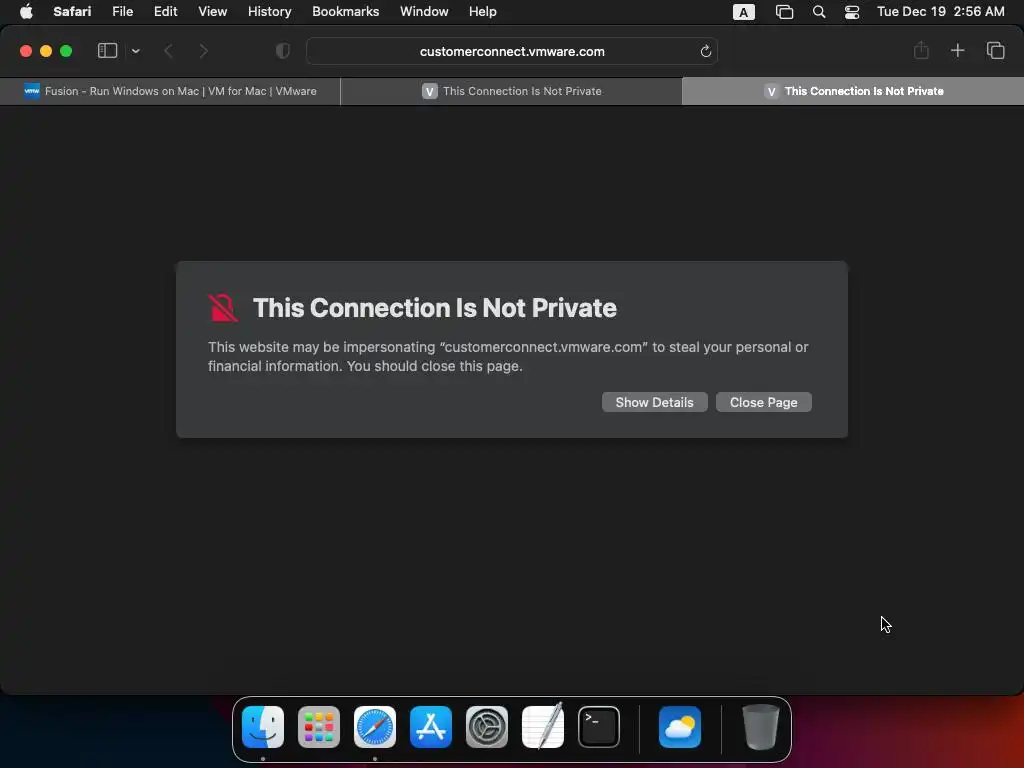Close the Safari window with red button
This screenshot has height=768, width=1024.
pos(25,51)
